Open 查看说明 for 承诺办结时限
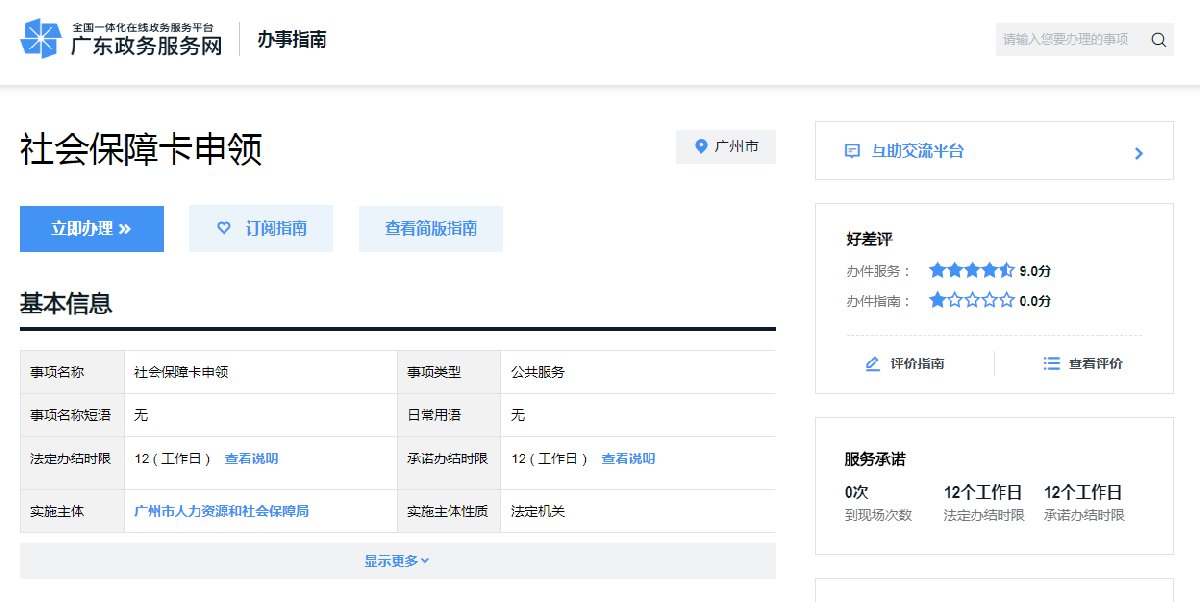Viewport: 1200px width, 602px height. pos(628,459)
